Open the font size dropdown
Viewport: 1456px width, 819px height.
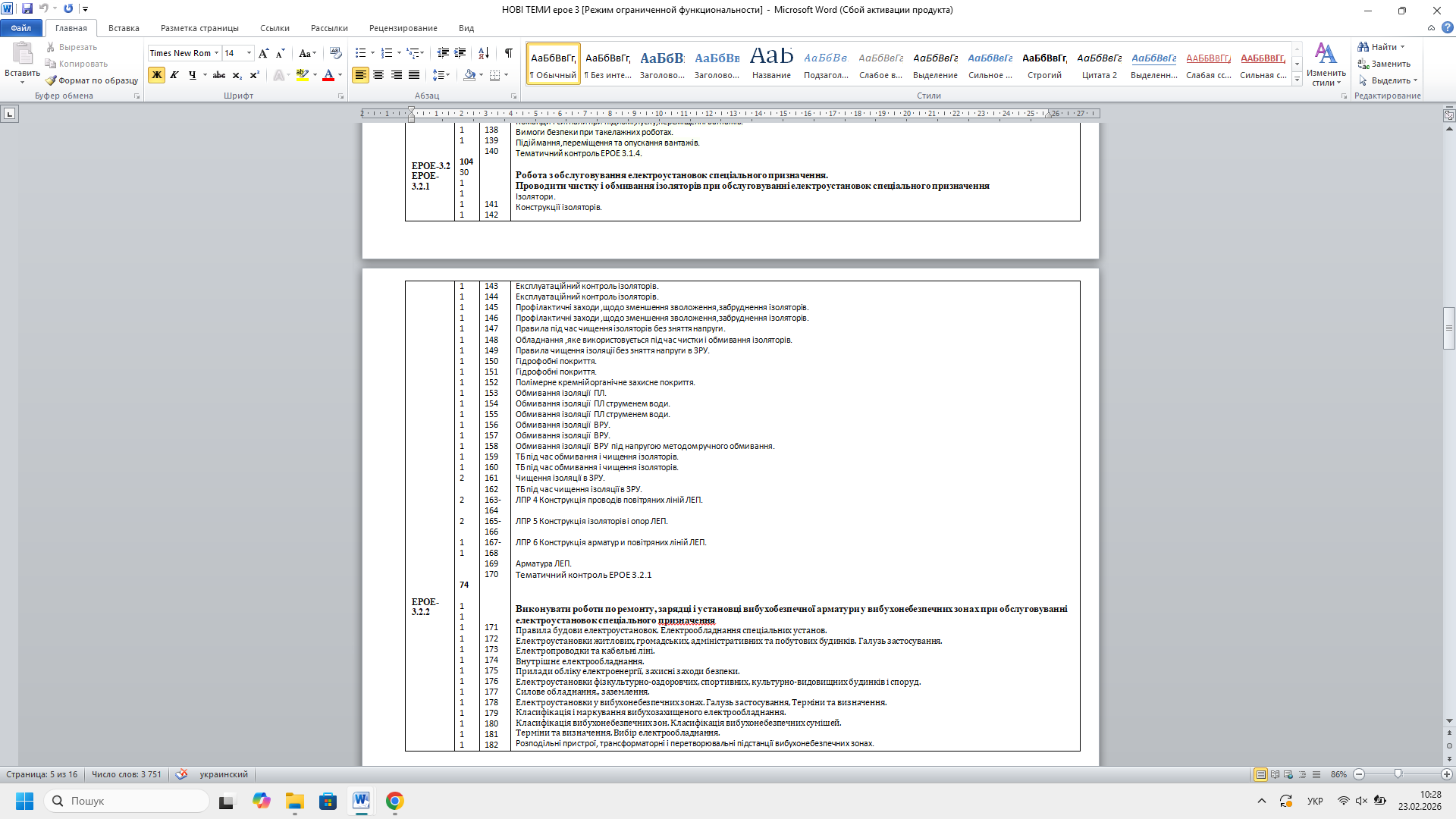(x=249, y=53)
